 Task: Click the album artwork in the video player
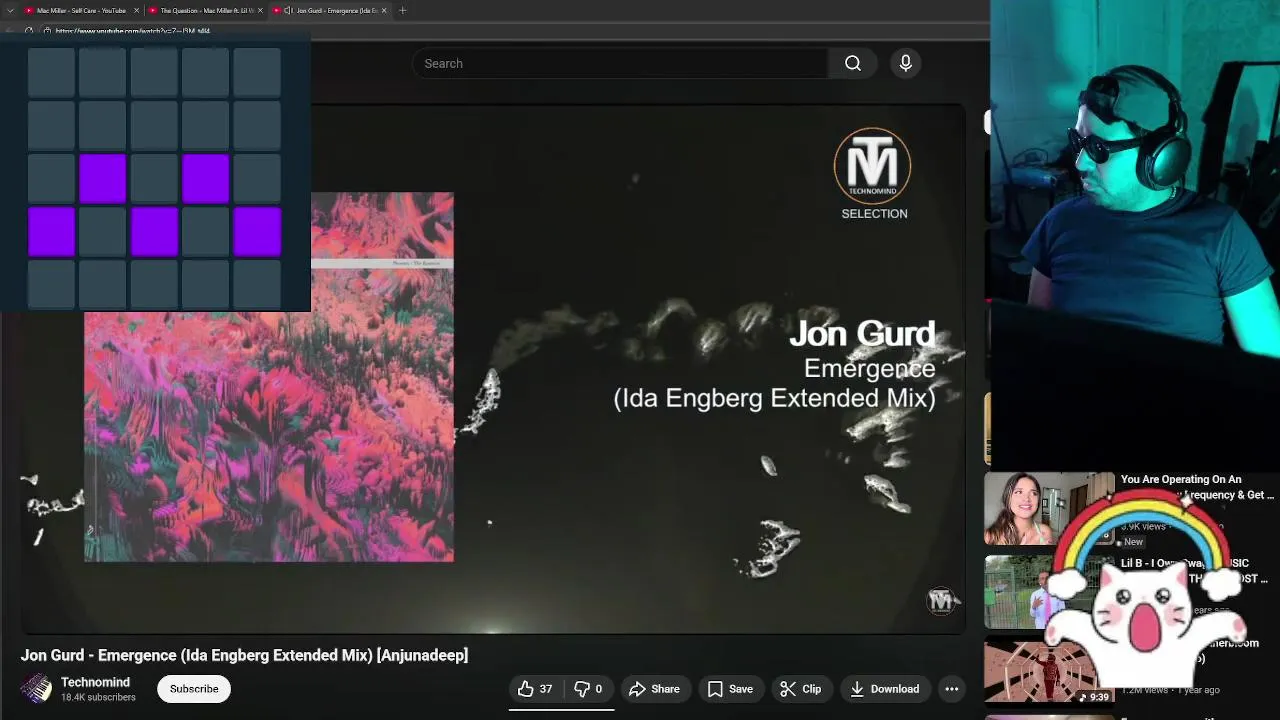[269, 376]
